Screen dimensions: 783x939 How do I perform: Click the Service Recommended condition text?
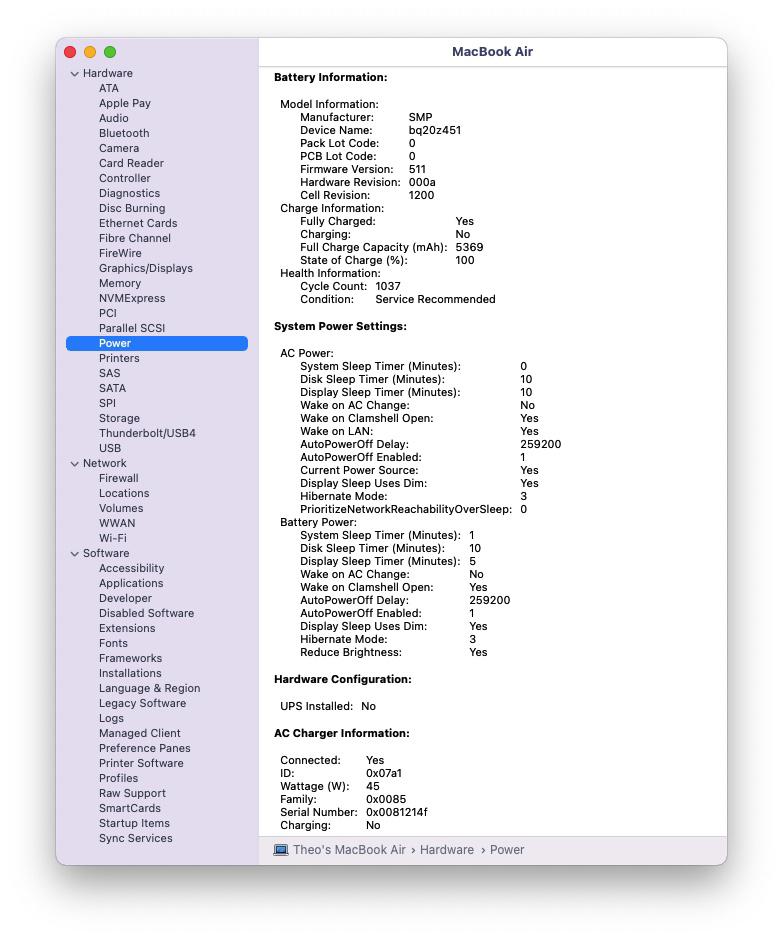[435, 299]
